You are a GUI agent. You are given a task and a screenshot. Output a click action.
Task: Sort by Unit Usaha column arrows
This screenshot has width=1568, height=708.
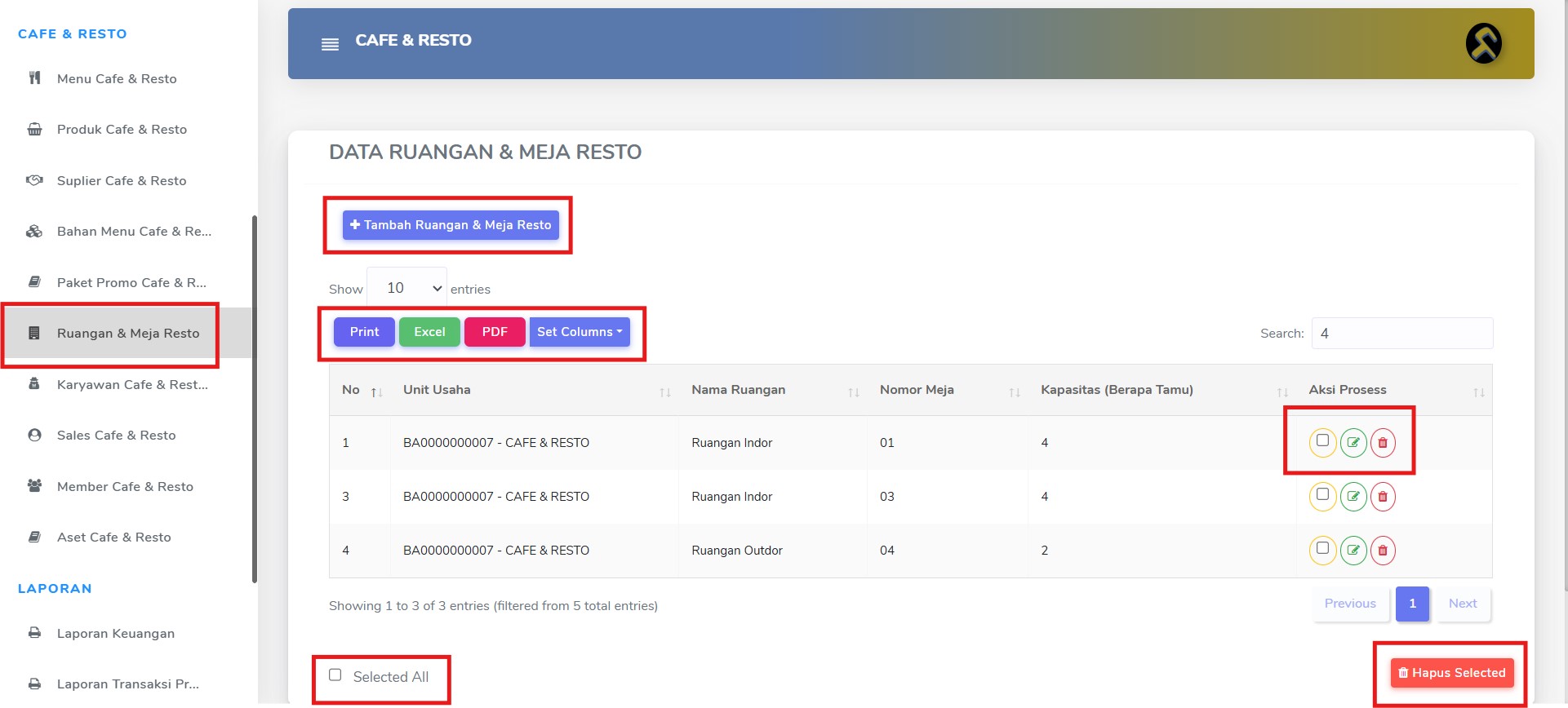(664, 392)
